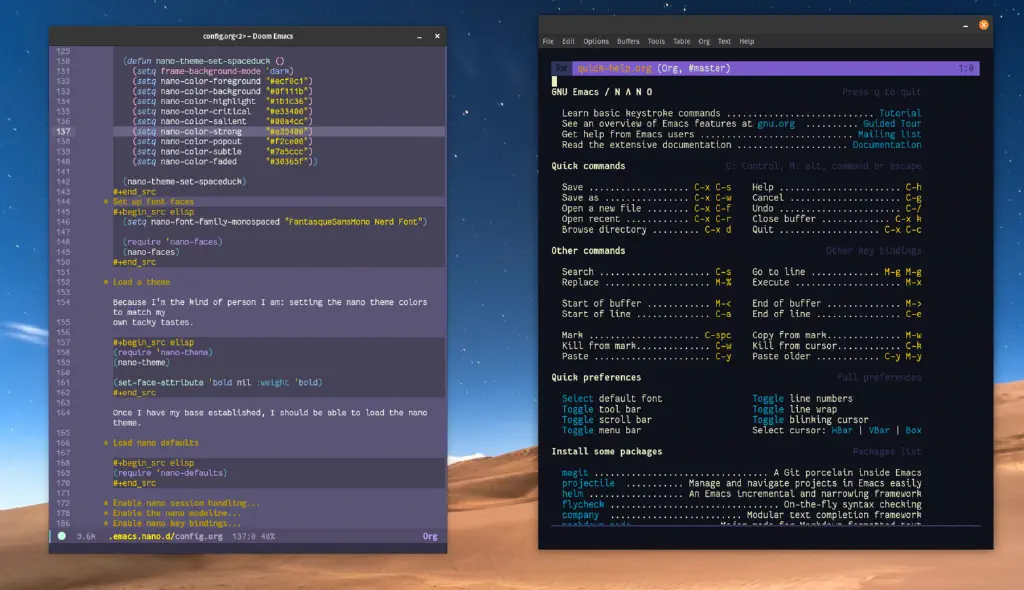1024x590 pixels.
Task: Open the Packages list link
Action: (x=887, y=451)
